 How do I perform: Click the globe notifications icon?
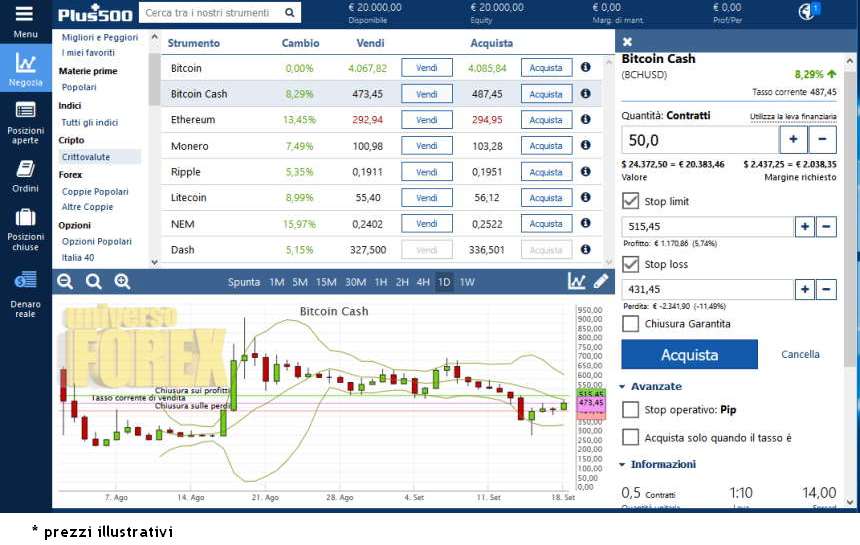click(x=808, y=12)
